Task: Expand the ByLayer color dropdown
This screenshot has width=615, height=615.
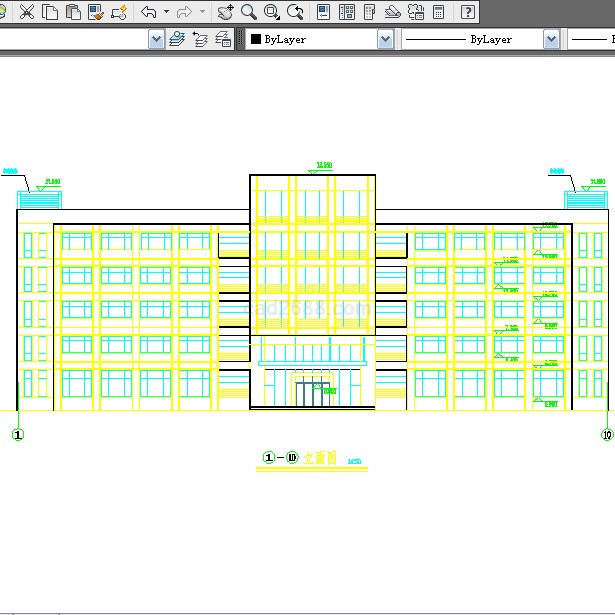Action: tap(385, 39)
